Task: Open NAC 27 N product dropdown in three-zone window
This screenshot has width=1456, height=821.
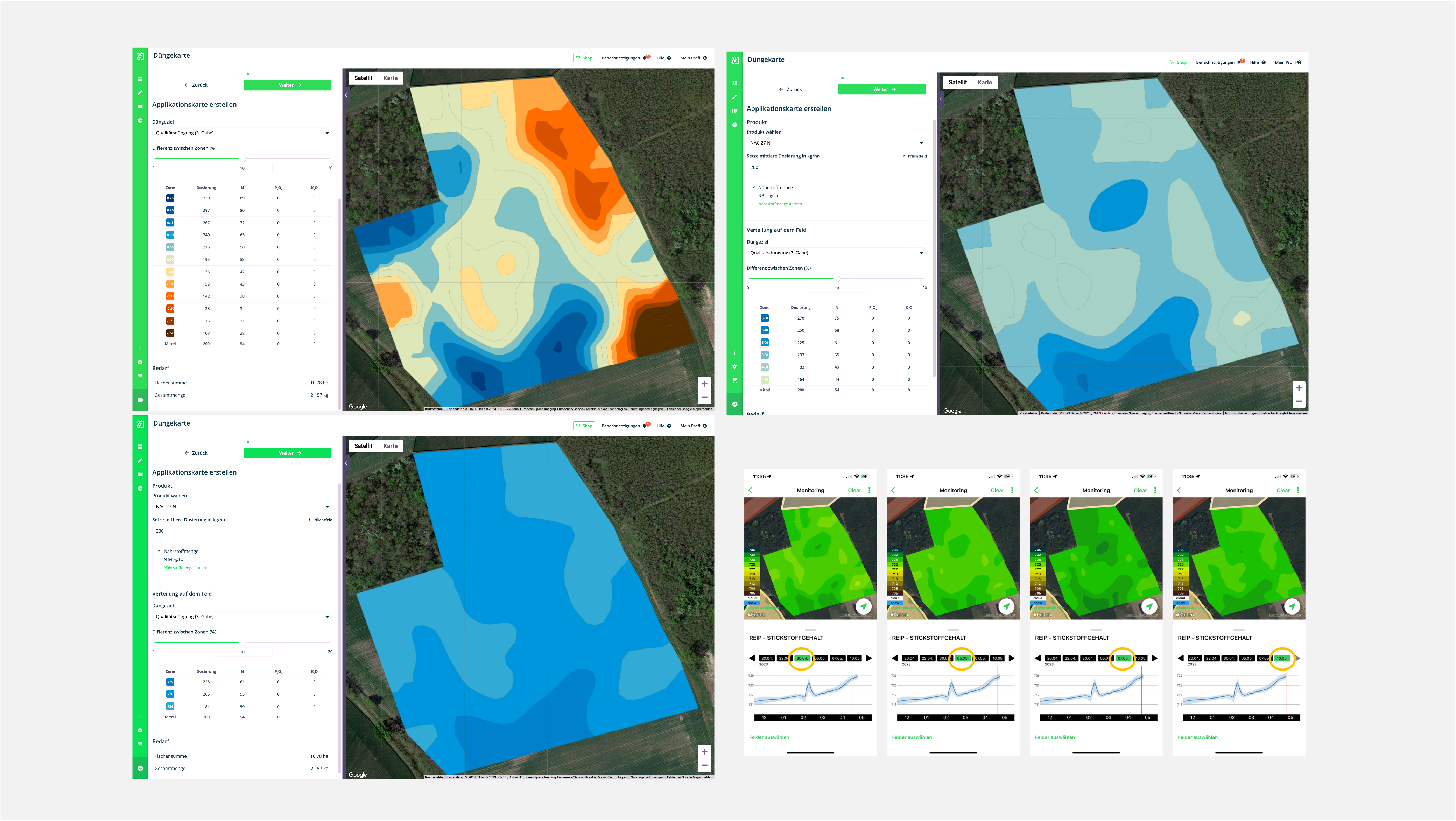Action: 242,507
